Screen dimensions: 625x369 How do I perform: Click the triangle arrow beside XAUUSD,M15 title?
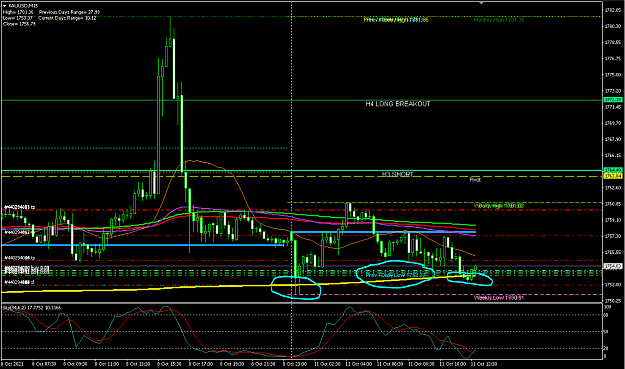coord(4,6)
